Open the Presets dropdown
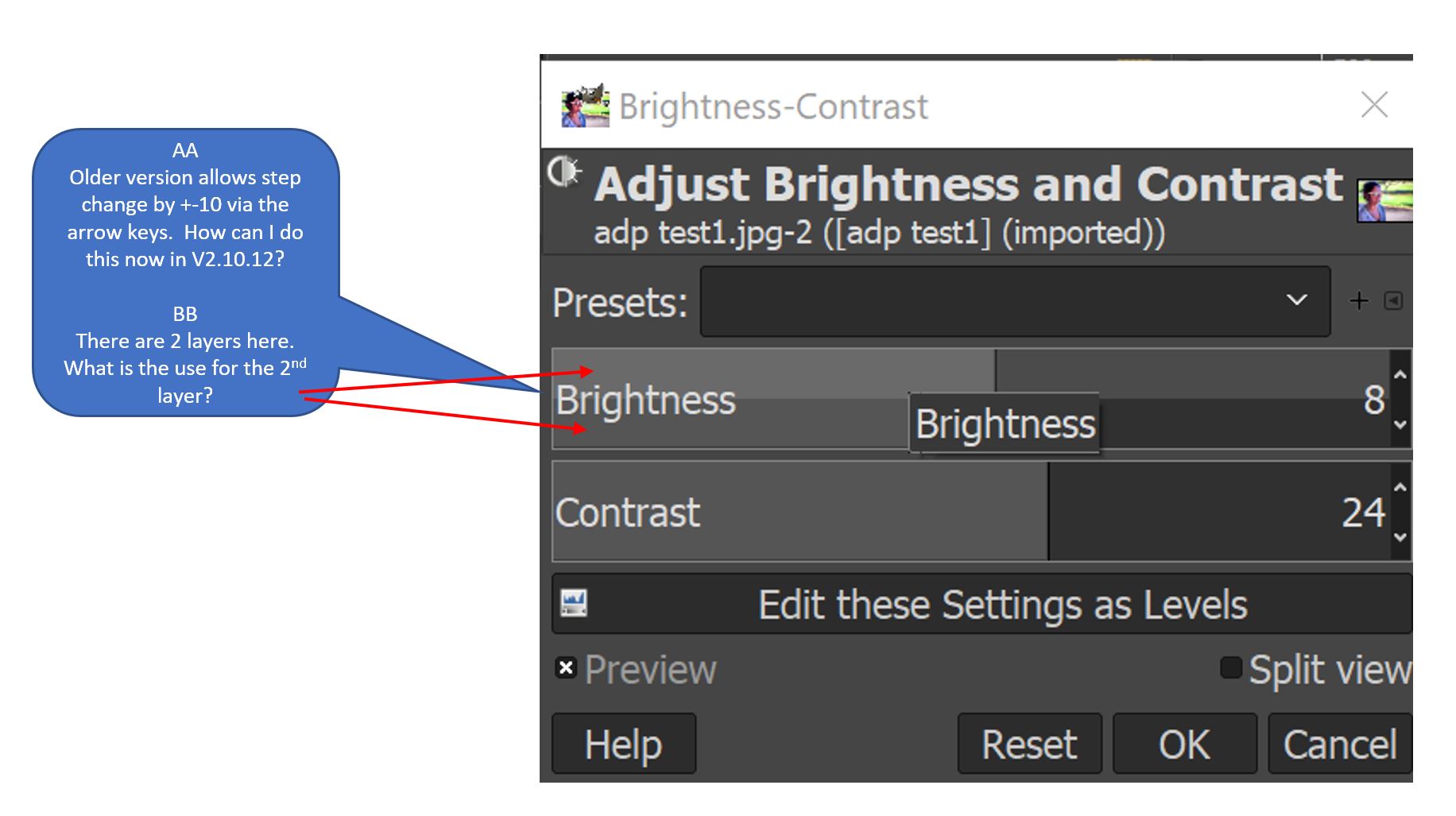 coord(1015,301)
